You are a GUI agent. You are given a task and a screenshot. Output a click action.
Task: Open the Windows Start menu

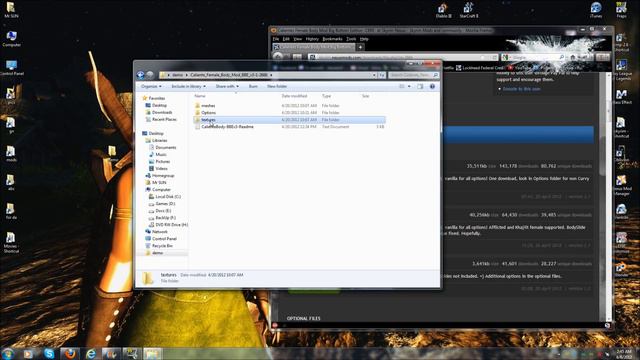[x=8, y=353]
